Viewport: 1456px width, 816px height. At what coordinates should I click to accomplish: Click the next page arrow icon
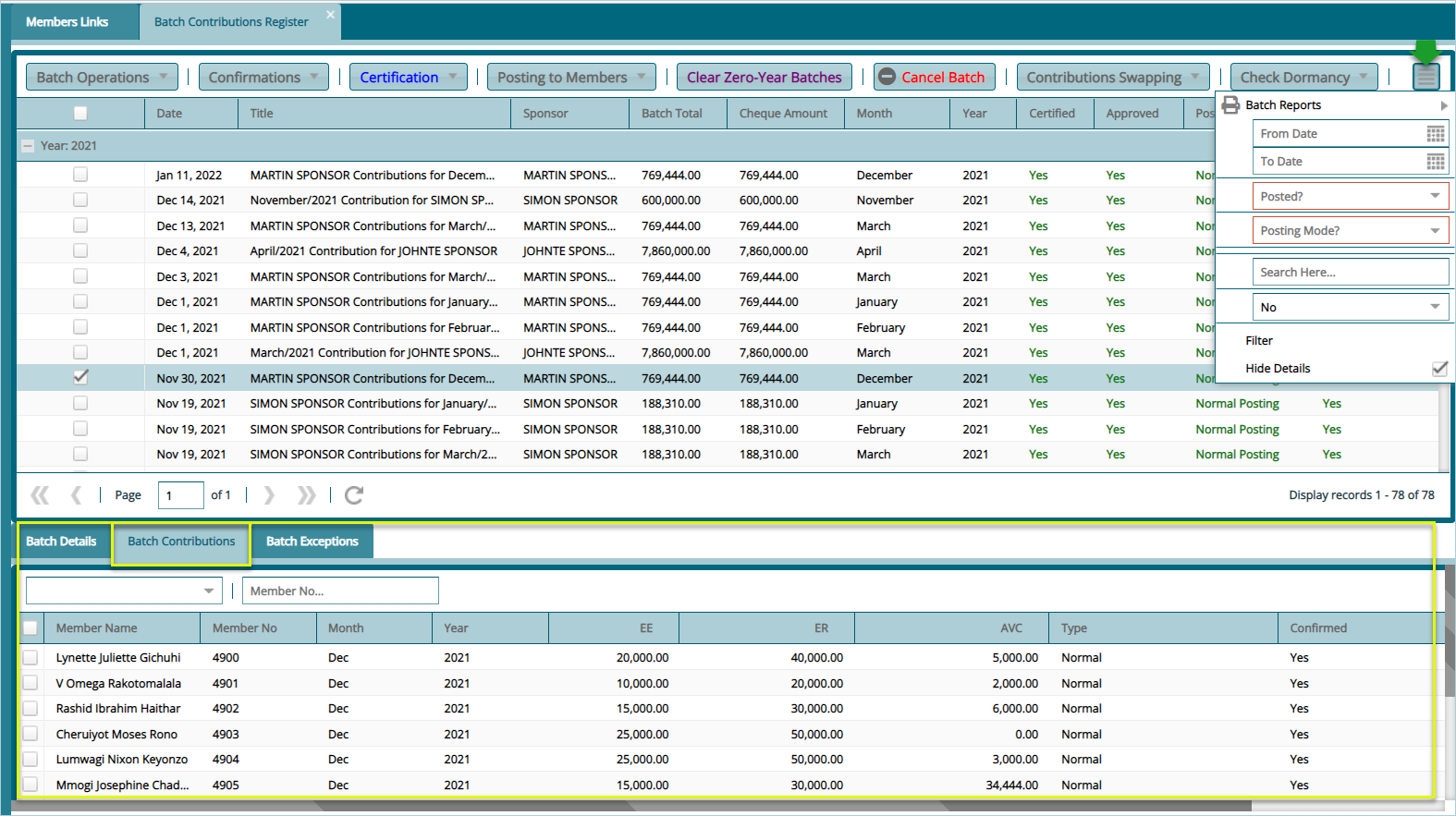coord(269,495)
